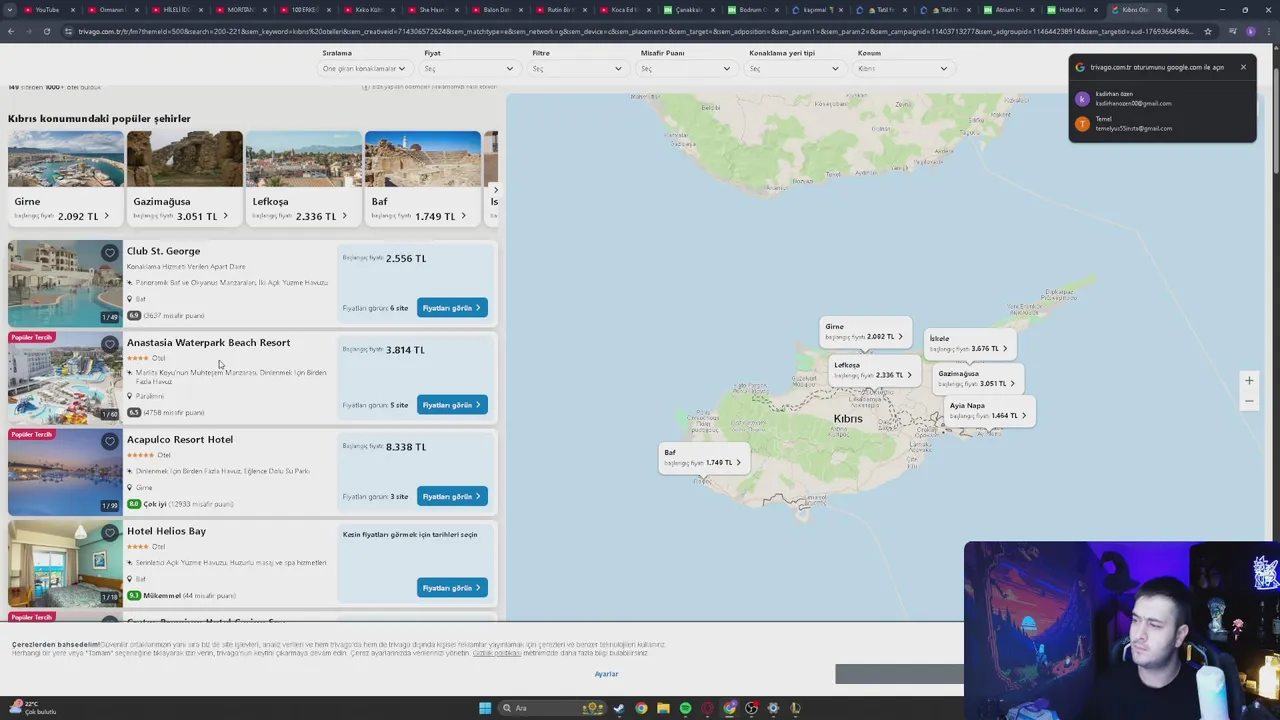Switch to the Hotel Kal browser tab

[1072, 10]
